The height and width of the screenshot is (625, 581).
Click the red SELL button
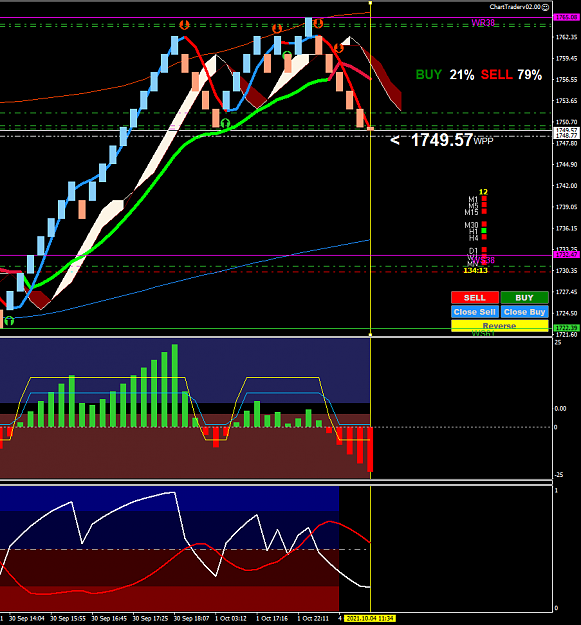[475, 297]
